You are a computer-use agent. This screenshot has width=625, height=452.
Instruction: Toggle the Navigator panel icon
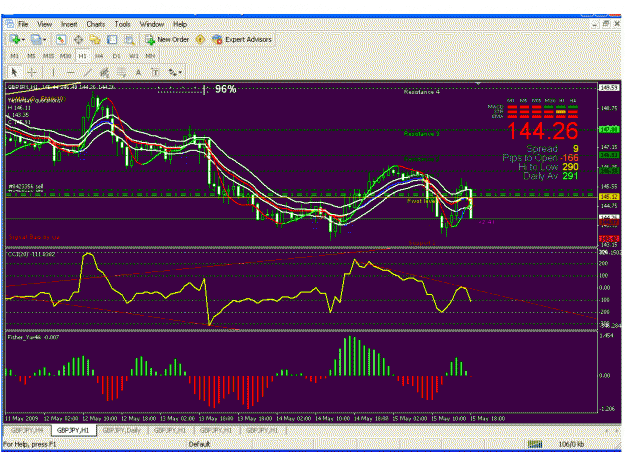click(x=95, y=39)
